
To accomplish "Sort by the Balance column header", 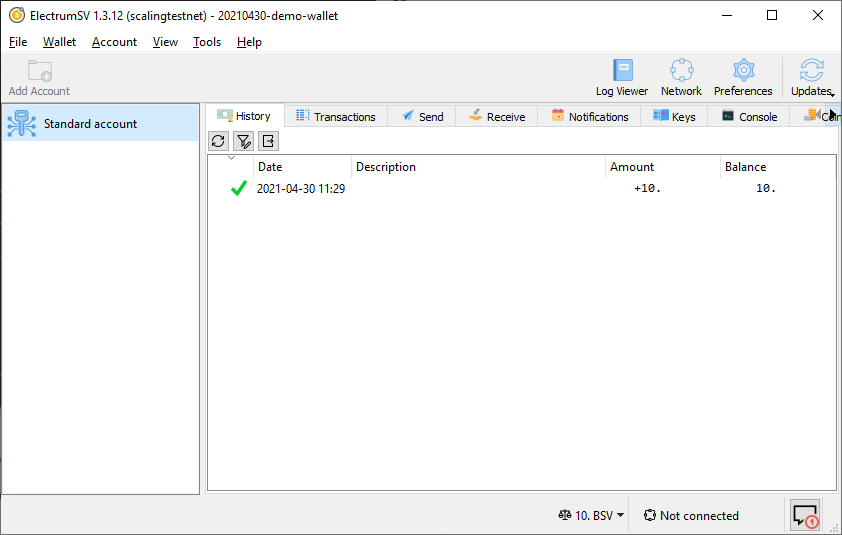I will pos(778,167).
